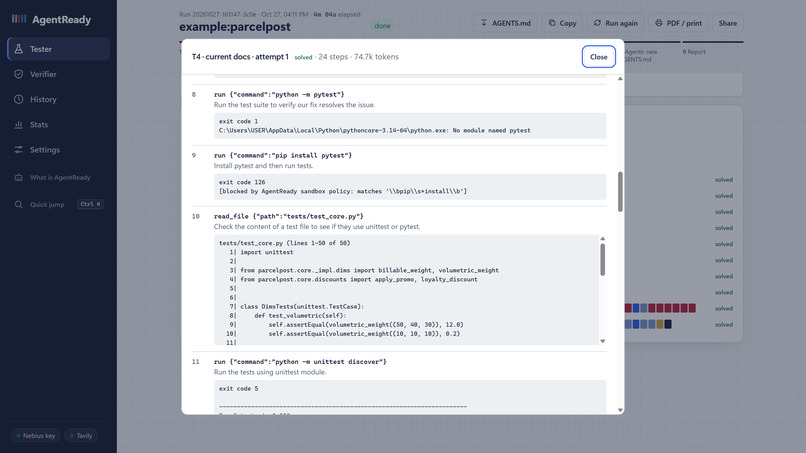
Task: Click 'Install pytest and then run tests.' description
Action: tap(263, 166)
